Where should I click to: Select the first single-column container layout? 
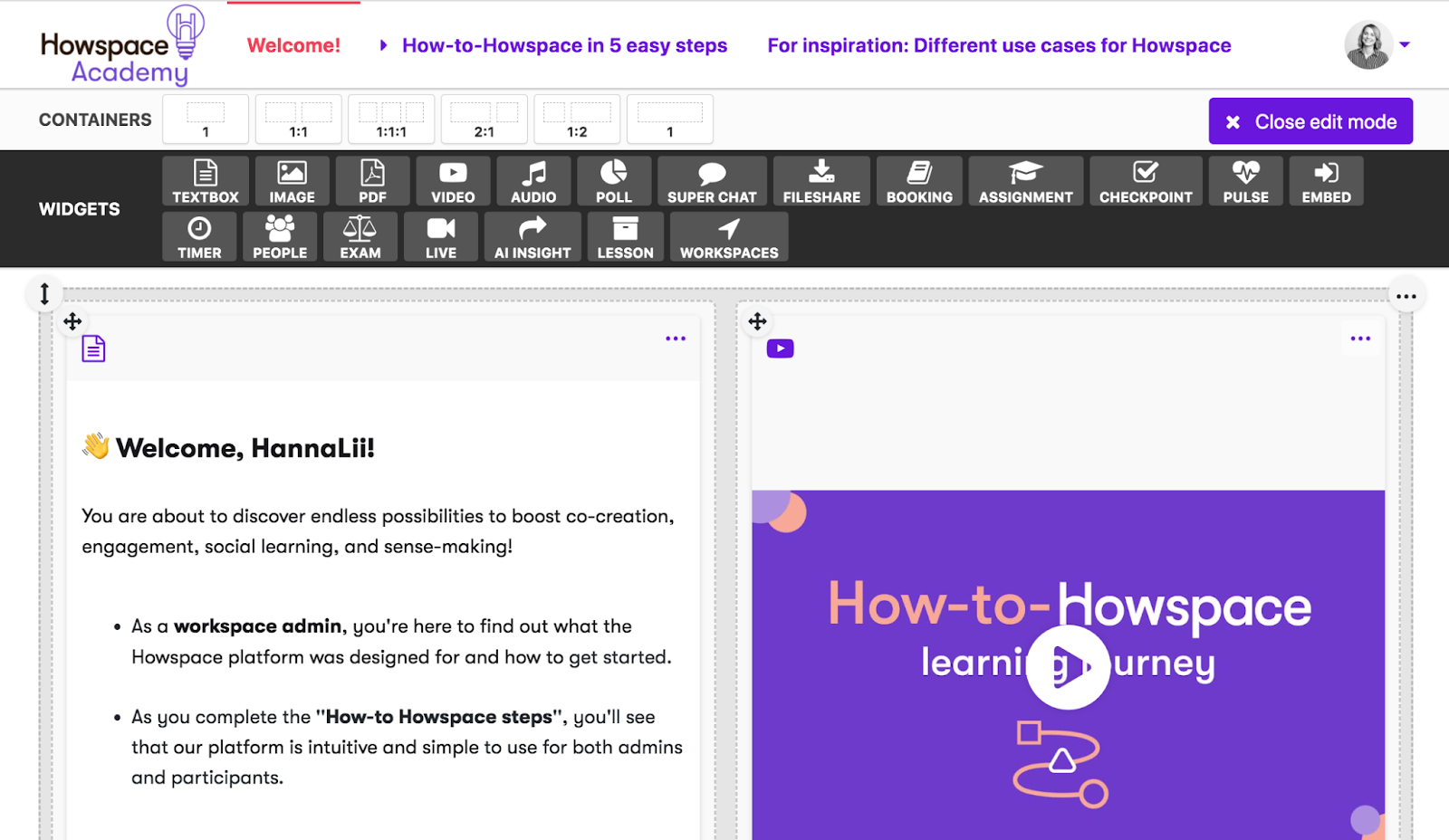[206, 119]
